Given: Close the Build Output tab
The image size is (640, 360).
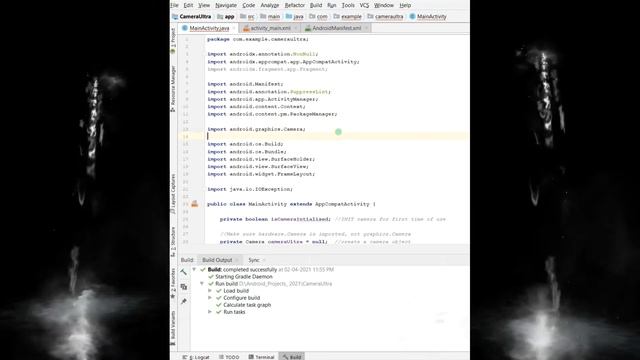Looking at the screenshot, I should click(x=236, y=260).
